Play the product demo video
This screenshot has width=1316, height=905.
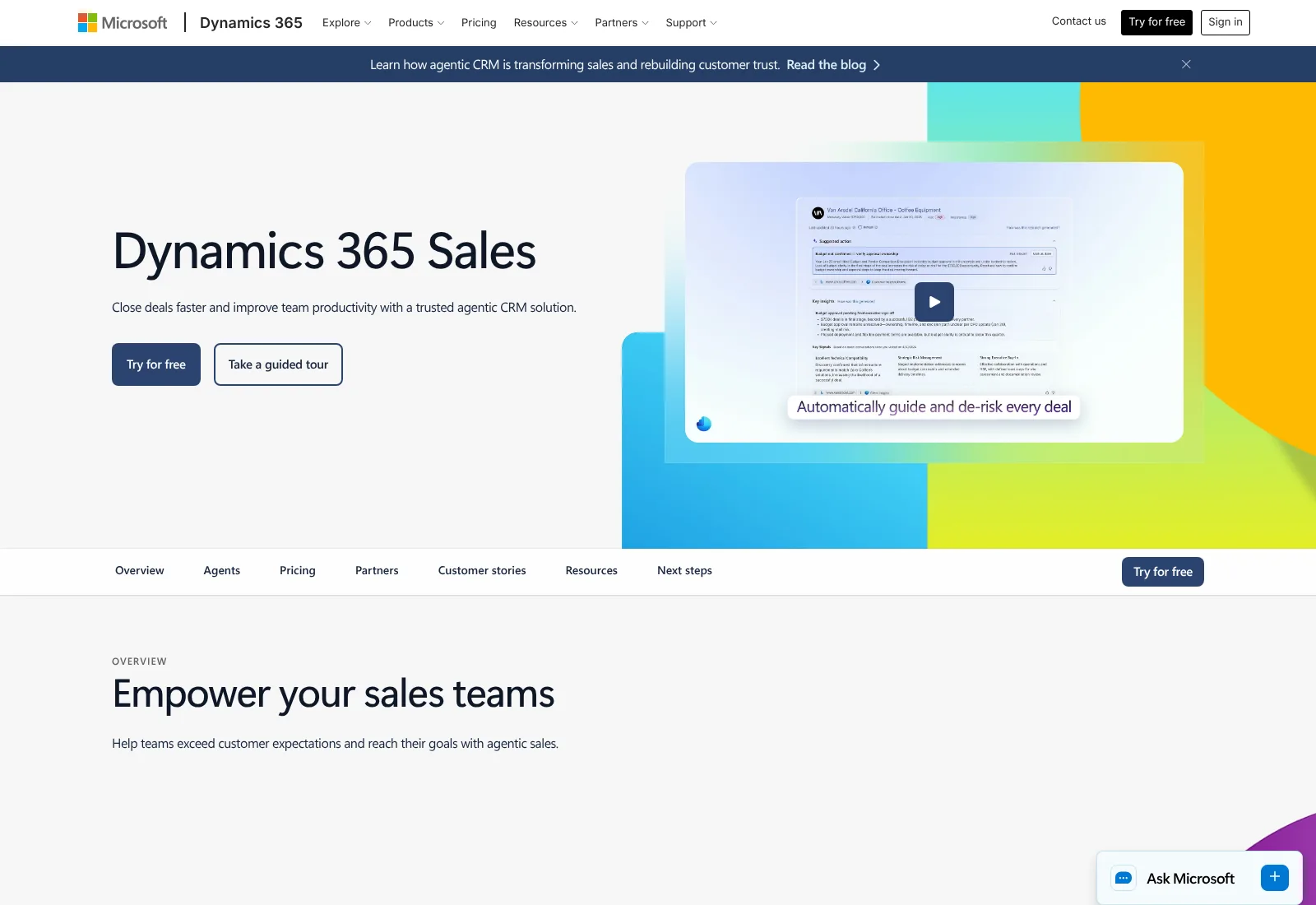click(934, 302)
